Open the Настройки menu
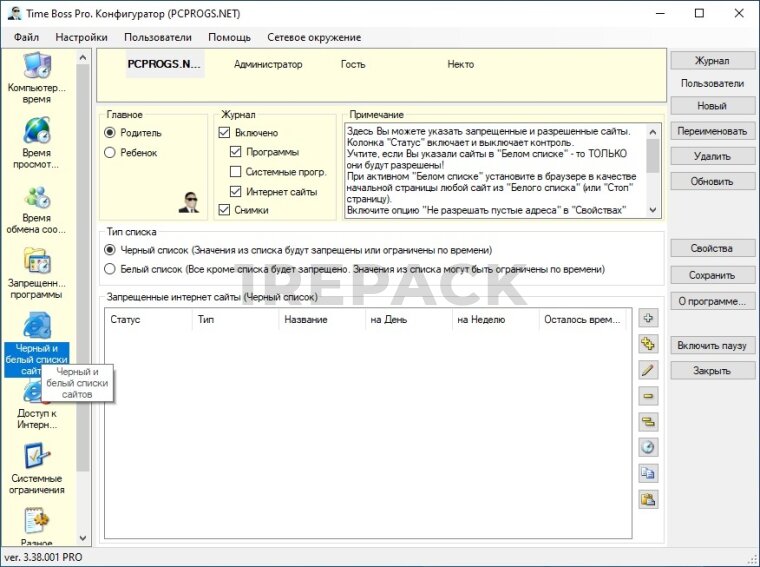 coord(81,37)
